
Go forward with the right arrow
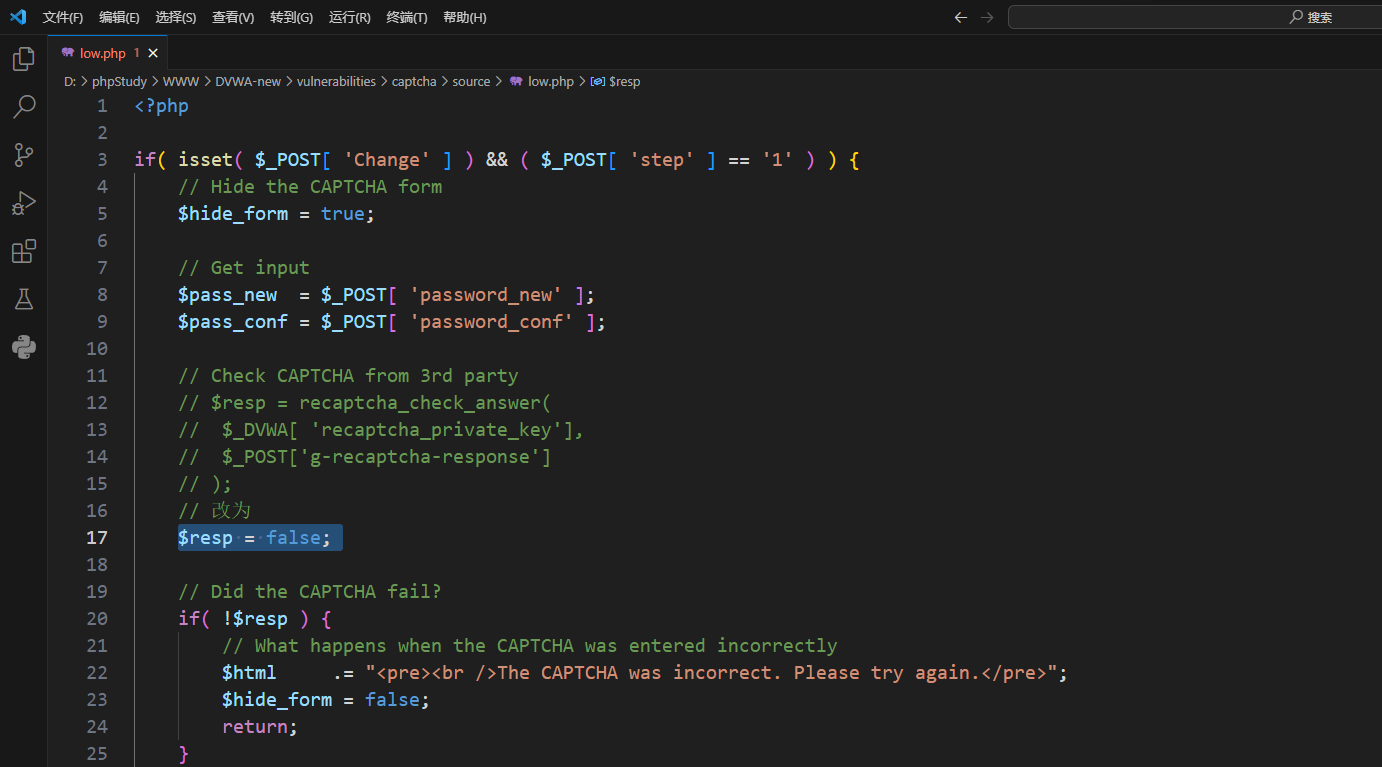pos(987,17)
